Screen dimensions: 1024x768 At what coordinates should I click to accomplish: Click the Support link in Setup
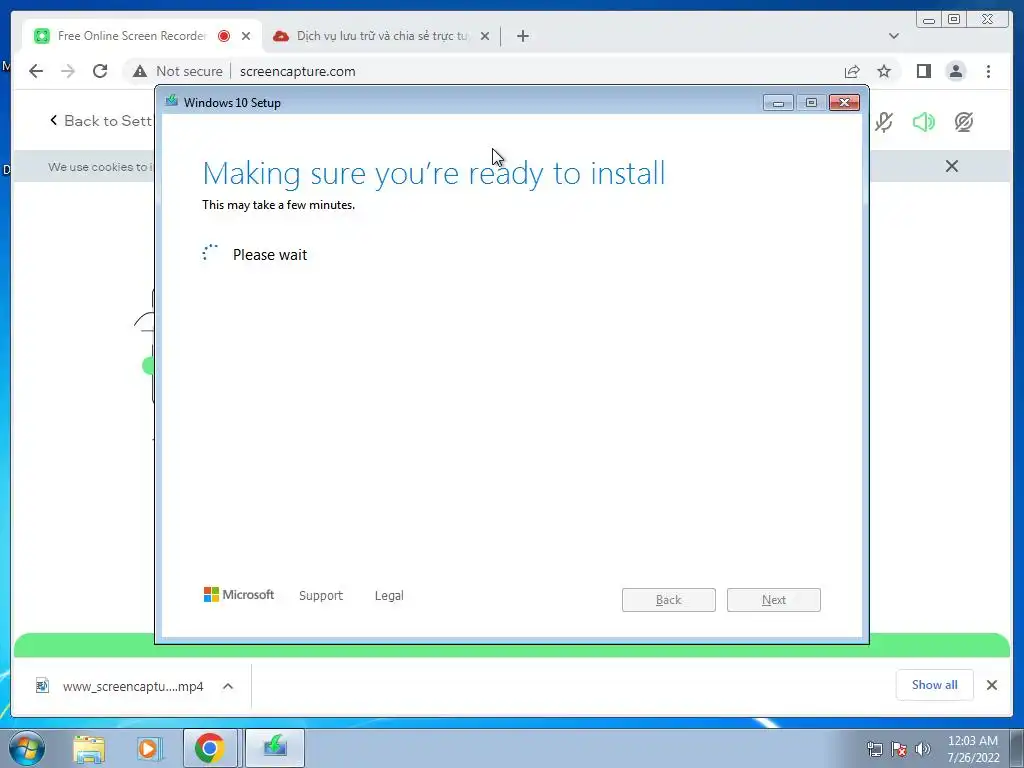tap(321, 596)
